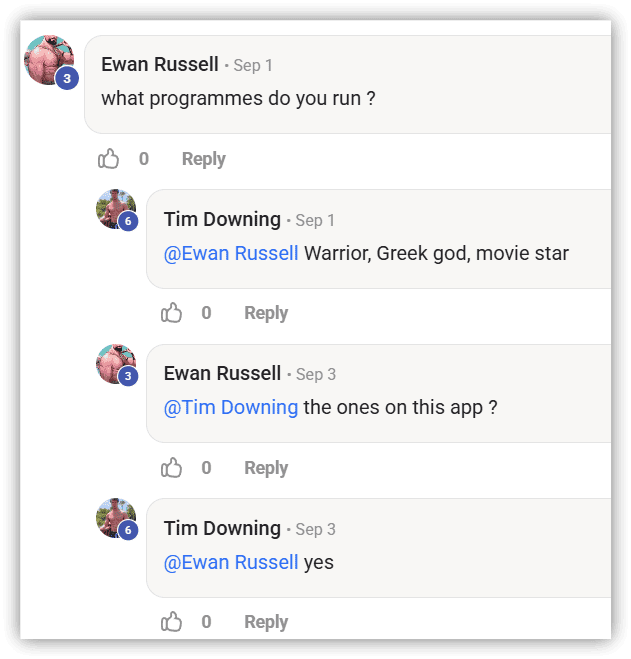Reply to Ewan's 'what programmes do you run' comment
Image resolution: width=631 pixels, height=659 pixels.
203,159
